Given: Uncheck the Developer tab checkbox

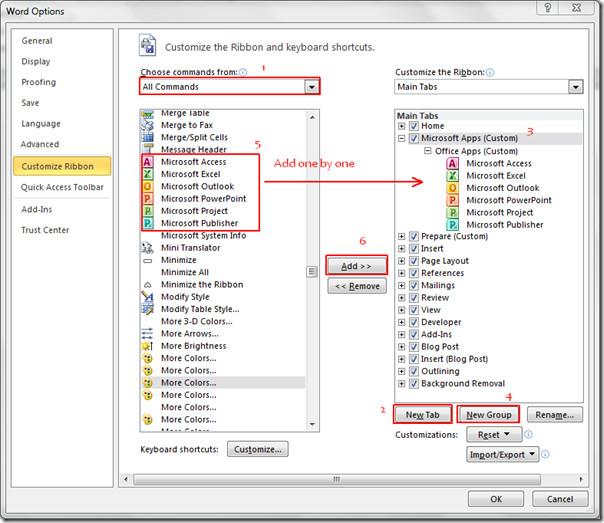Looking at the screenshot, I should 414,322.
